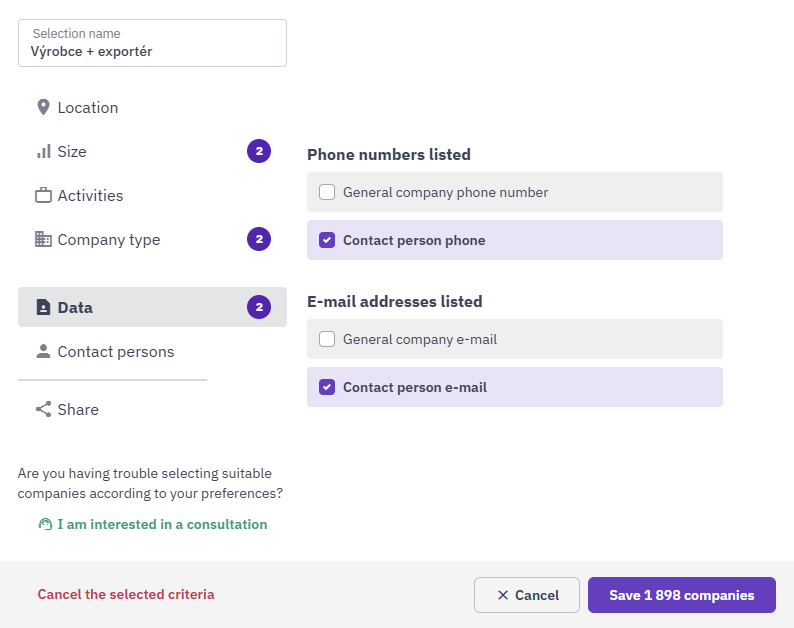Viewport: 794px width, 628px height.
Task: Click the Contact persons user icon
Action: point(43,352)
